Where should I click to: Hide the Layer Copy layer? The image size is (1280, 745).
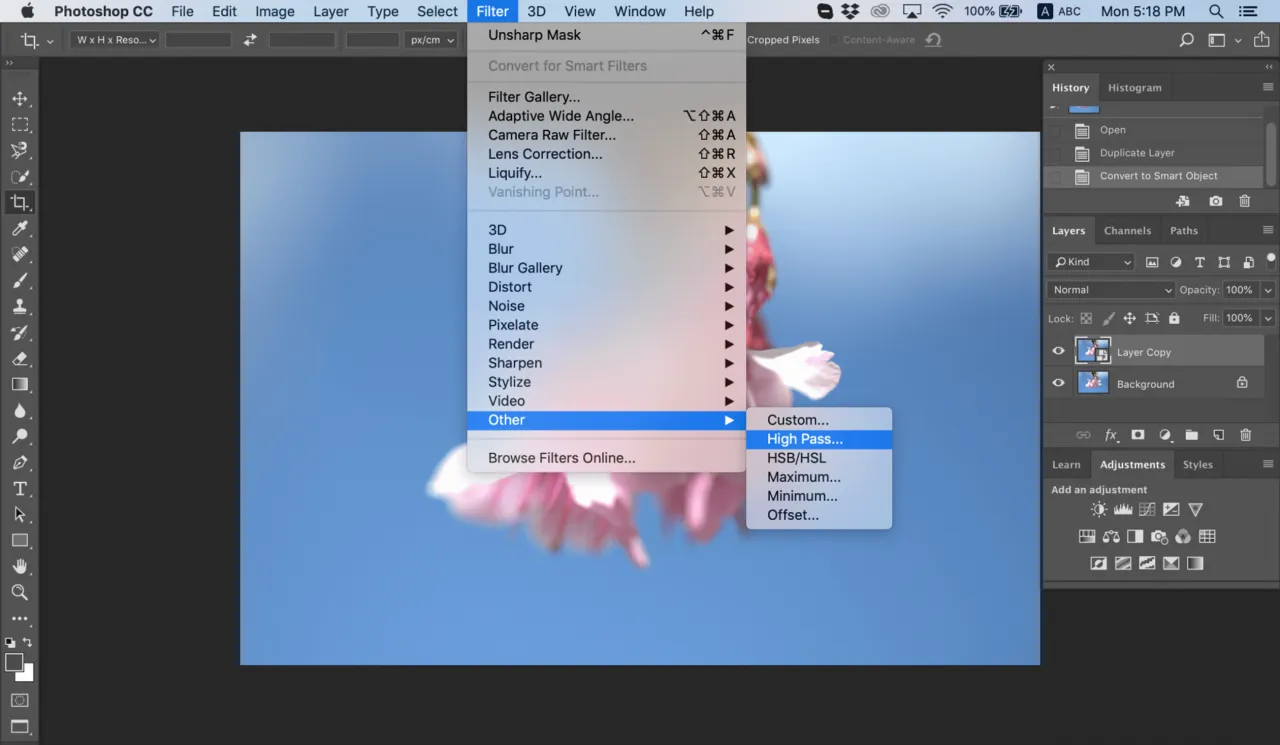point(1057,351)
